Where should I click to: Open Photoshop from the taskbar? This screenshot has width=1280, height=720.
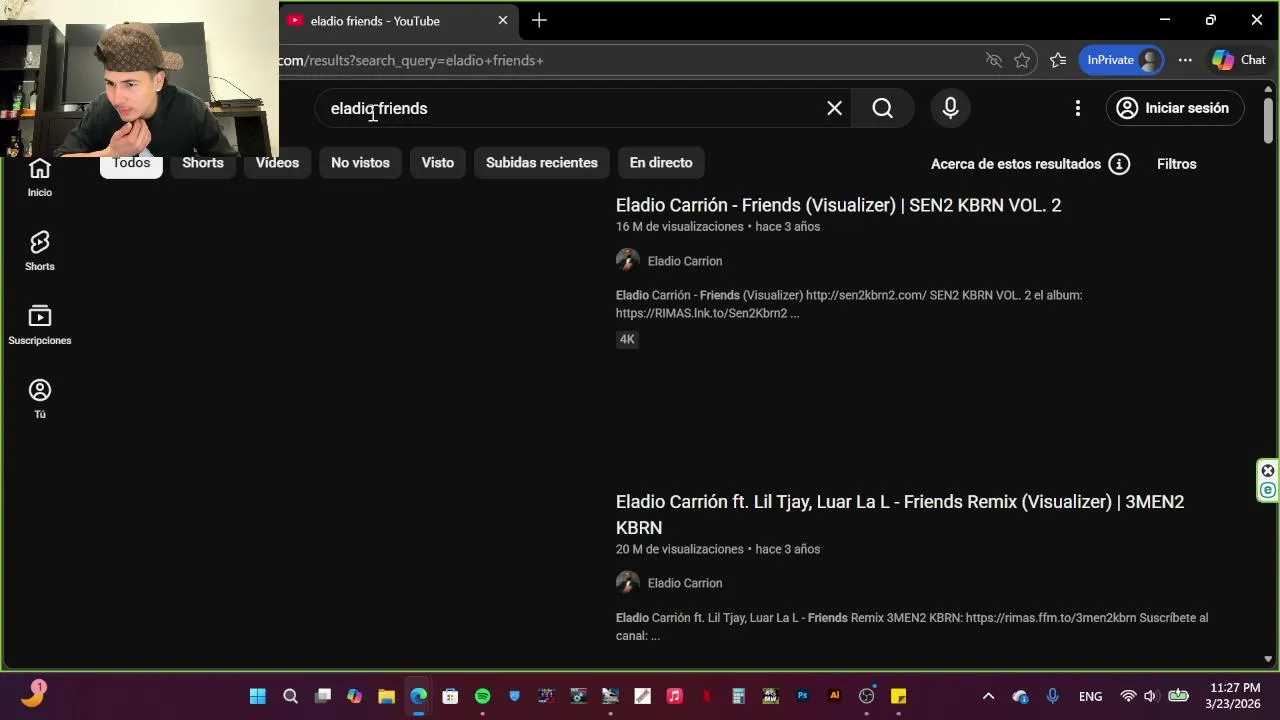tap(802, 696)
